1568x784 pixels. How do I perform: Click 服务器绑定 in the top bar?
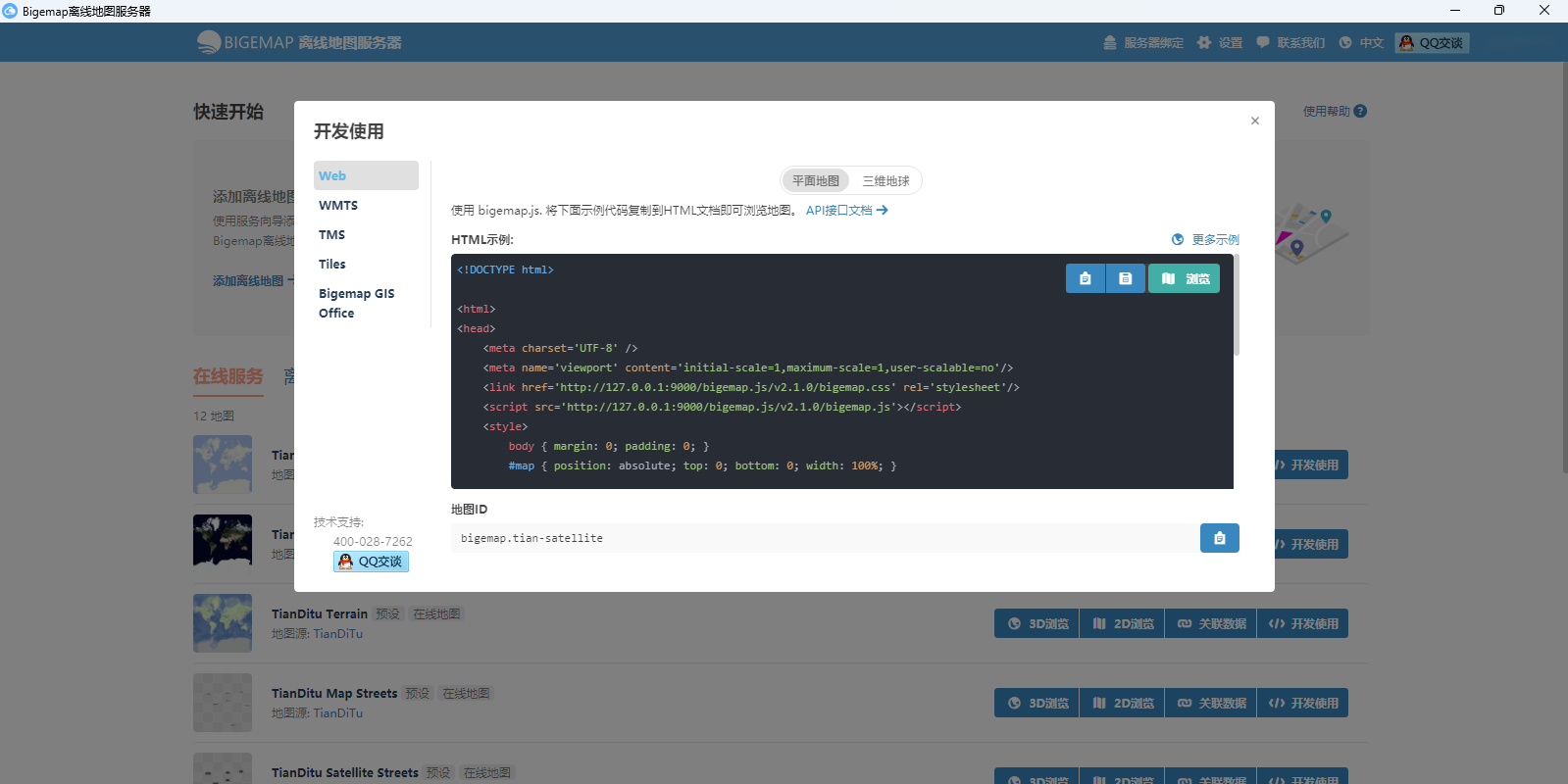1143,43
